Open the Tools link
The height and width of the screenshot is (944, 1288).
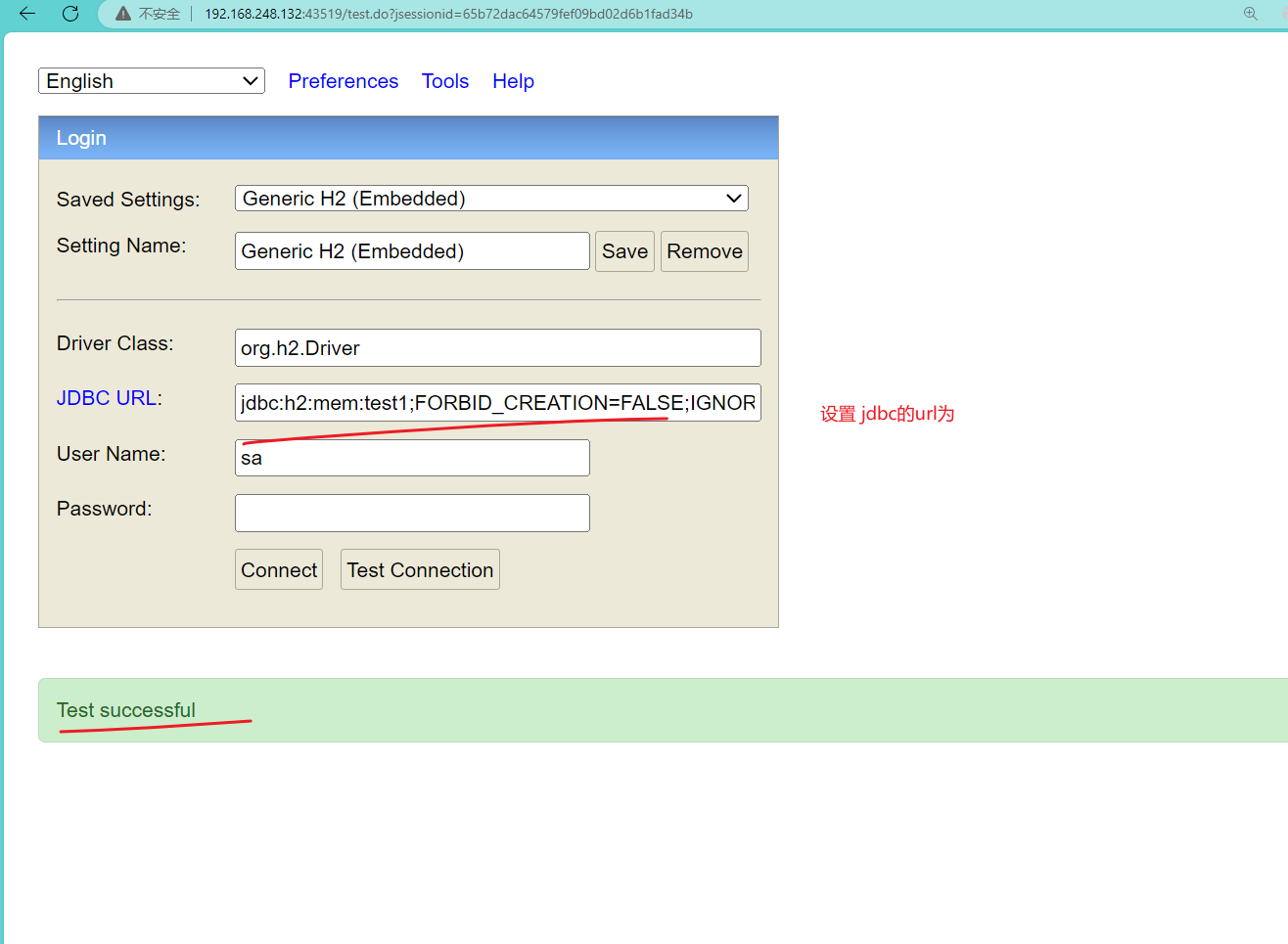tap(445, 81)
